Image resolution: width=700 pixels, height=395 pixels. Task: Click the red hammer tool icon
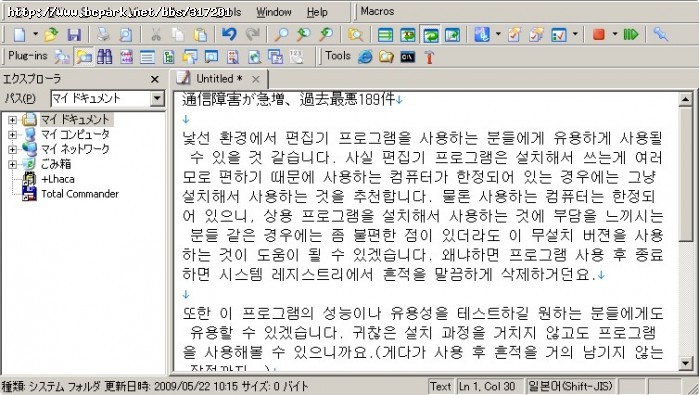click(x=429, y=57)
